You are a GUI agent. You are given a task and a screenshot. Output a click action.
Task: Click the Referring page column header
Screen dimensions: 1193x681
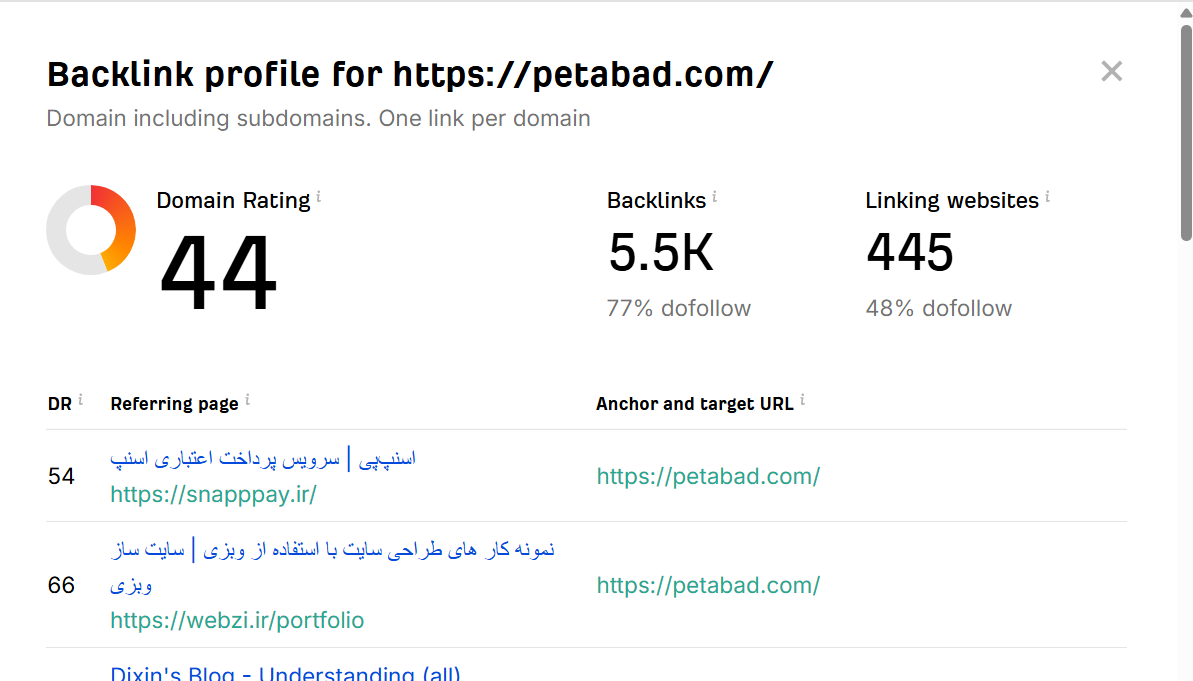[x=174, y=404]
